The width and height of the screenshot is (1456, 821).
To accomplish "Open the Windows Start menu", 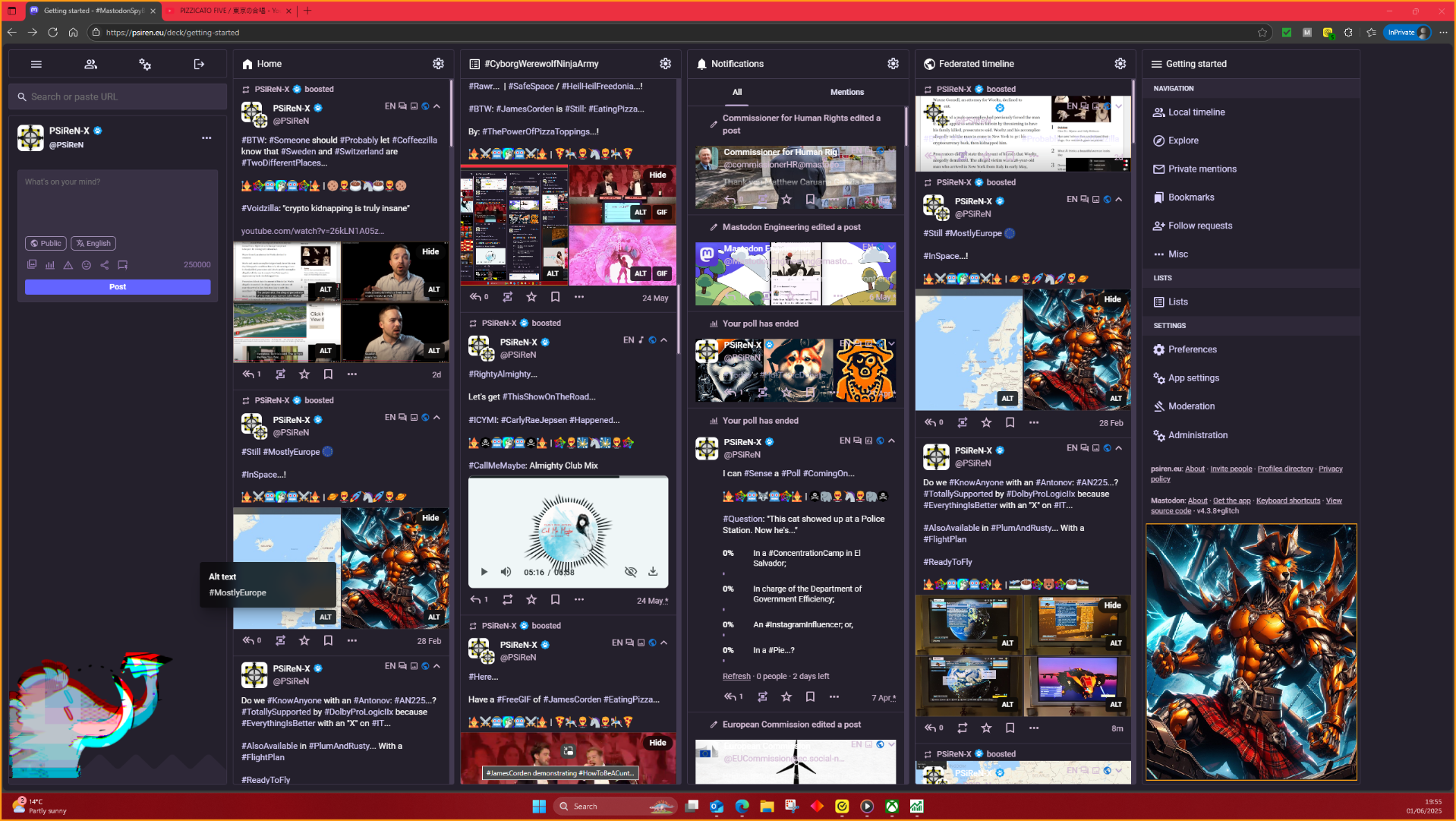I will point(539,807).
